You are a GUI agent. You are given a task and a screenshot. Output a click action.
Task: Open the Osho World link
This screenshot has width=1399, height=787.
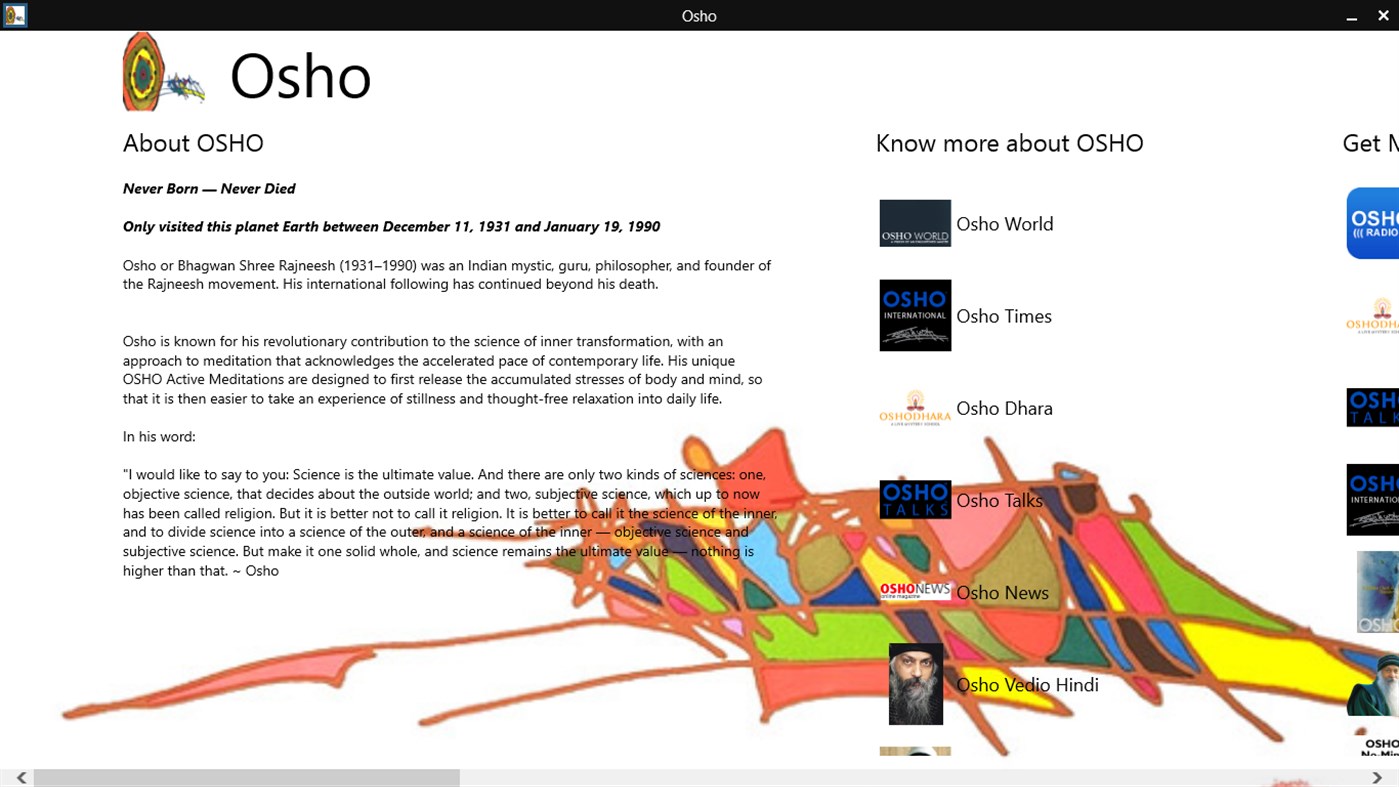(1004, 223)
